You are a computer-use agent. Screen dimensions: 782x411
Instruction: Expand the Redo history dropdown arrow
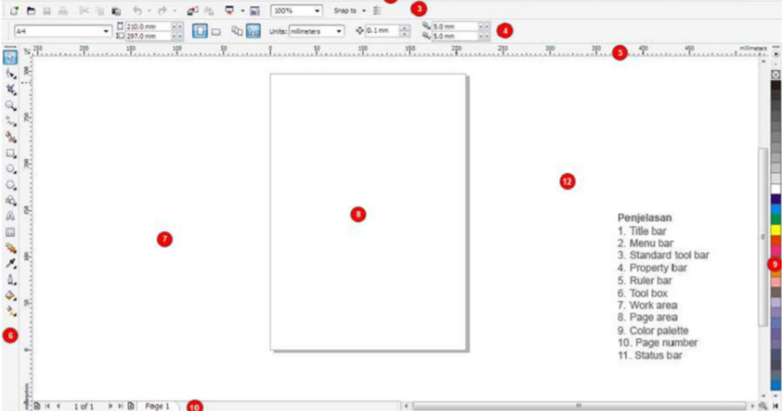click(x=175, y=10)
